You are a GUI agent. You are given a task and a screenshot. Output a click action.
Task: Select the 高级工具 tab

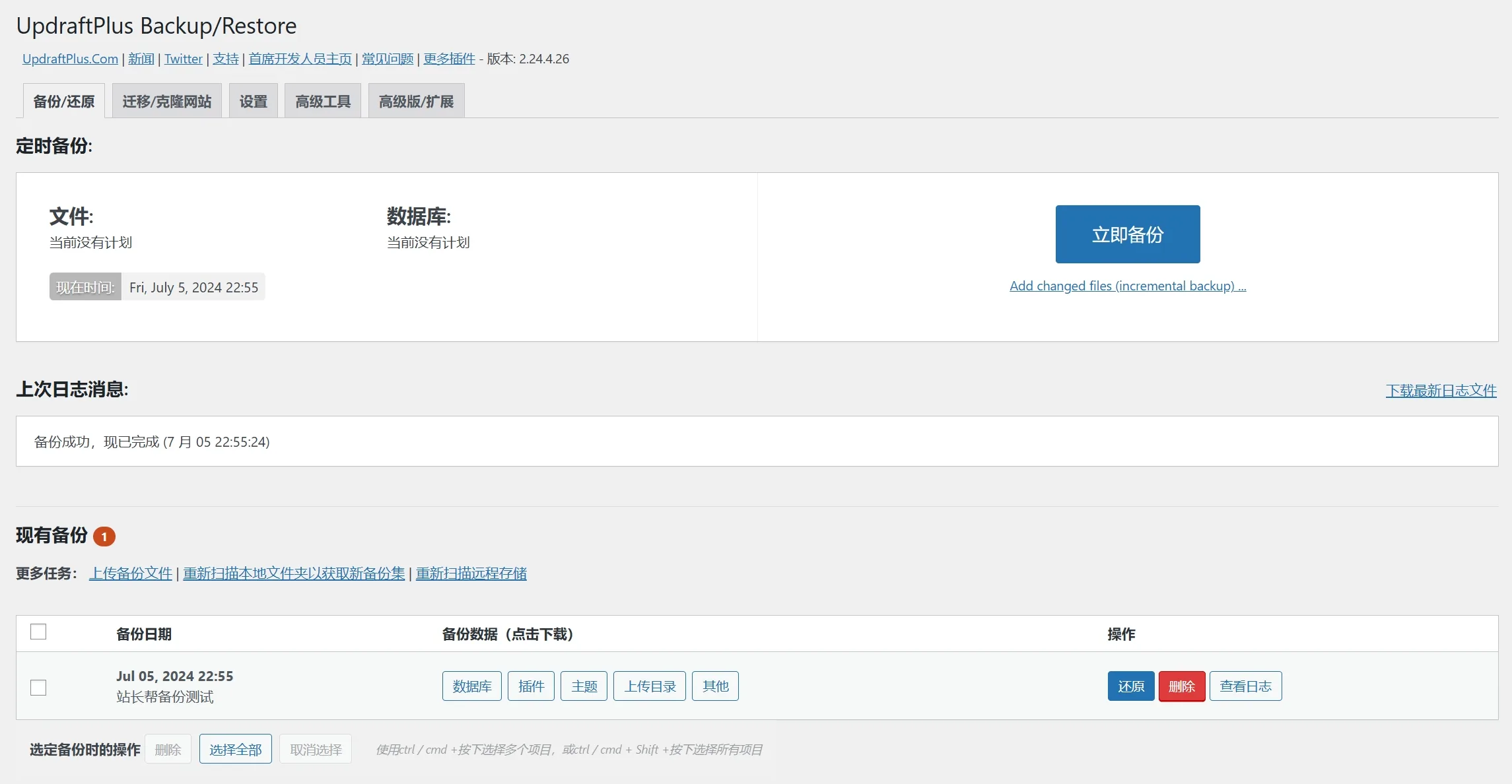tap(322, 102)
